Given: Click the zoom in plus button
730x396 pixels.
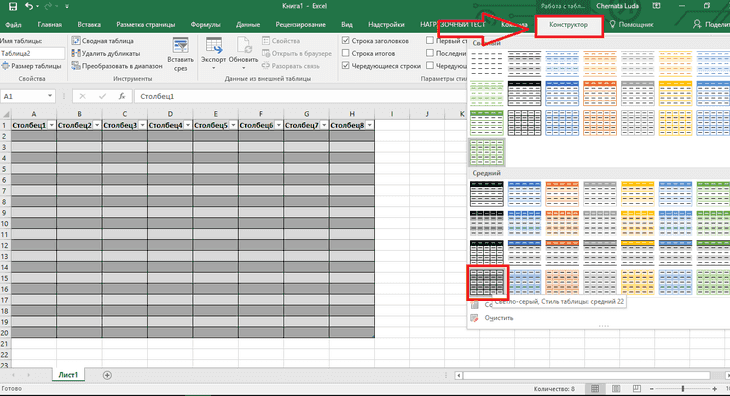Looking at the screenshot, I should tap(715, 389).
